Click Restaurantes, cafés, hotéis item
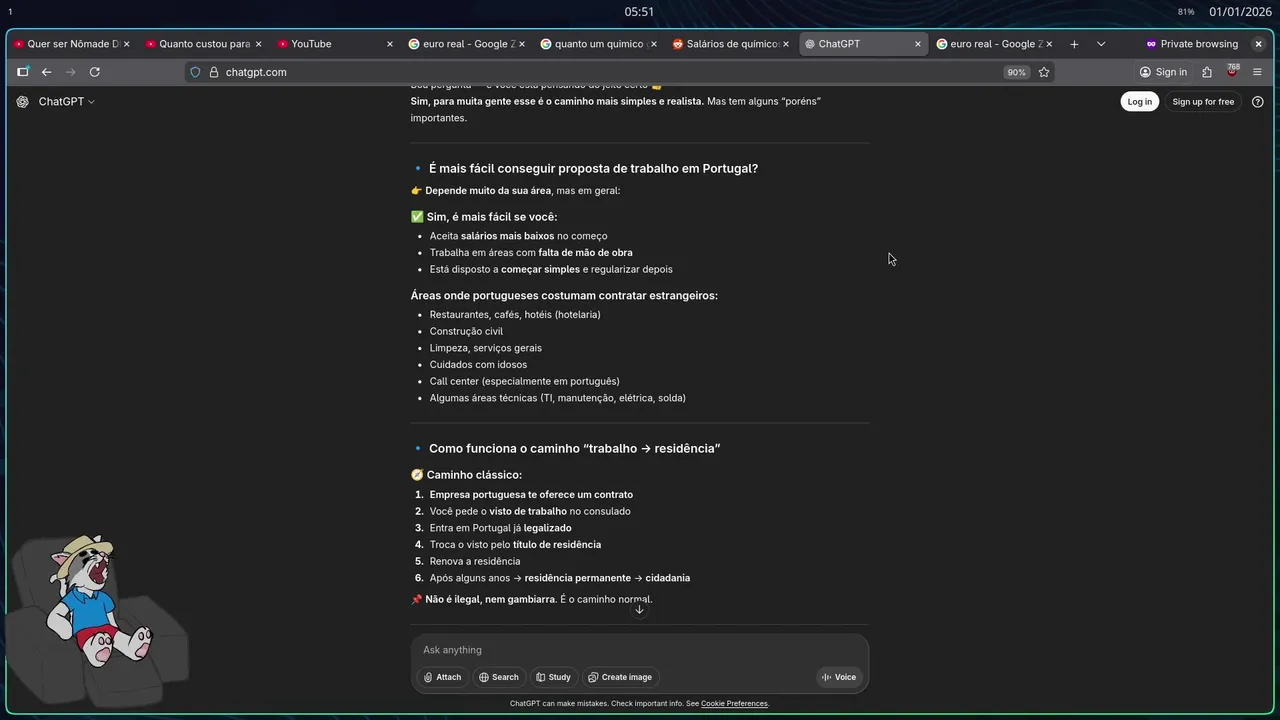Image resolution: width=1280 pixels, height=720 pixels. pyautogui.click(x=515, y=315)
